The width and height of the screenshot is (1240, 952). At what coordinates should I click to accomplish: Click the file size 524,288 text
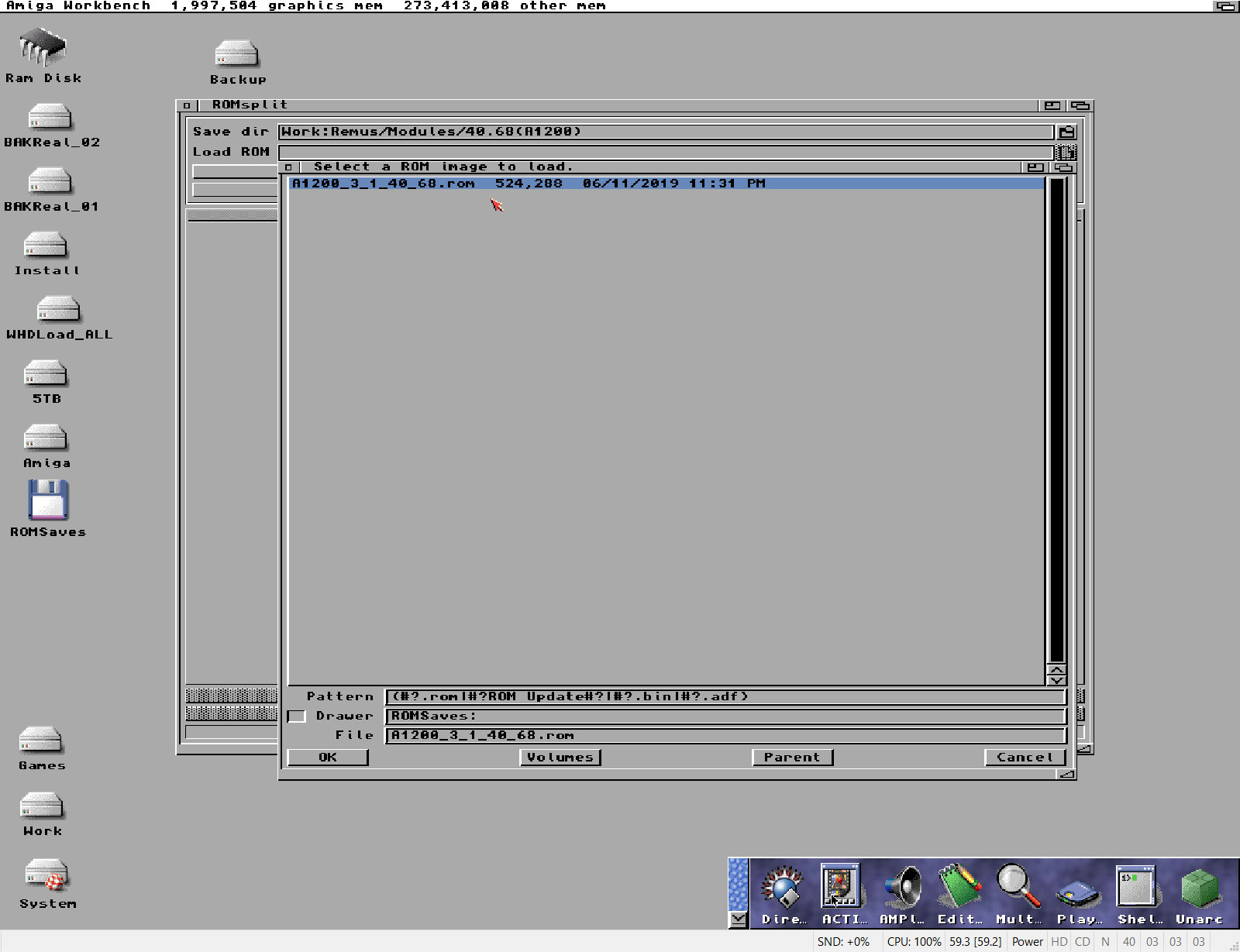(x=529, y=184)
